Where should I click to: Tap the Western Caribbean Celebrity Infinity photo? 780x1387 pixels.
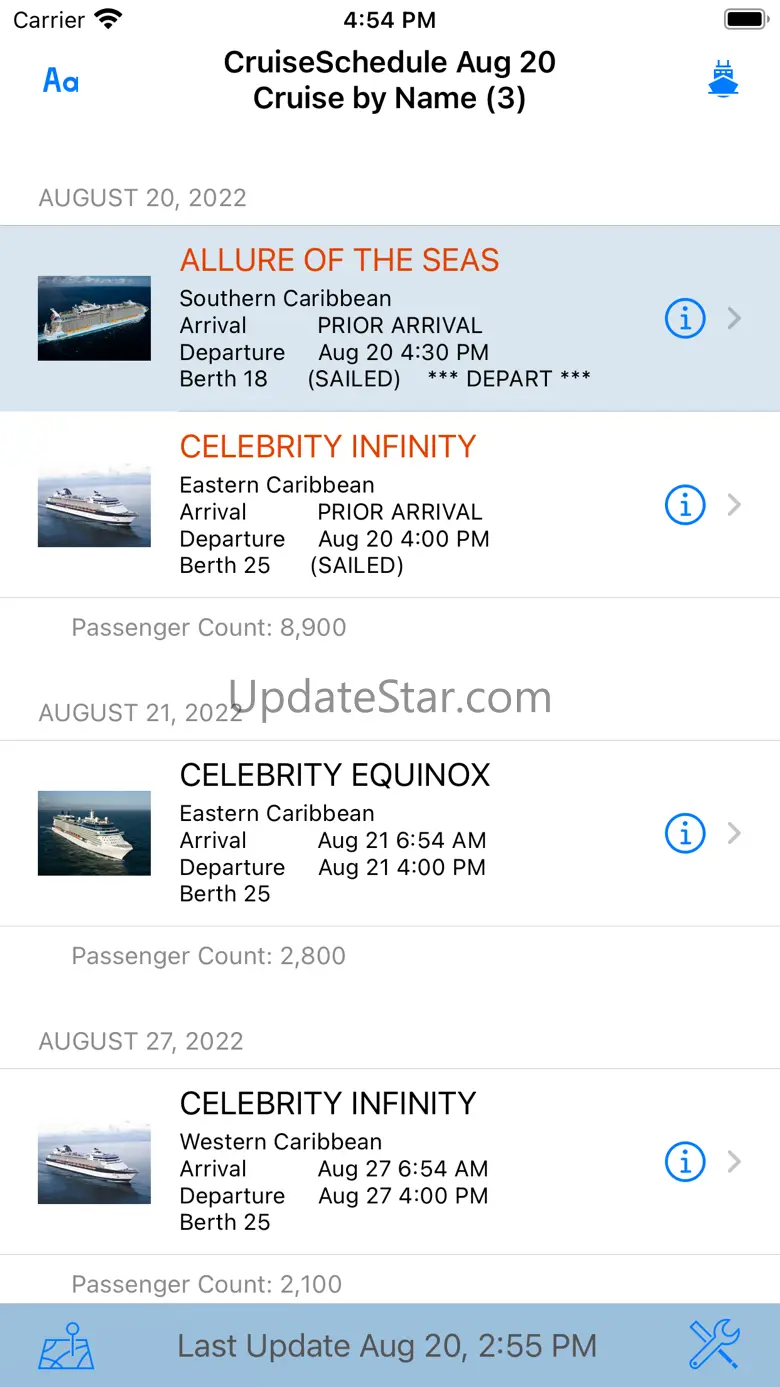pos(94,1162)
